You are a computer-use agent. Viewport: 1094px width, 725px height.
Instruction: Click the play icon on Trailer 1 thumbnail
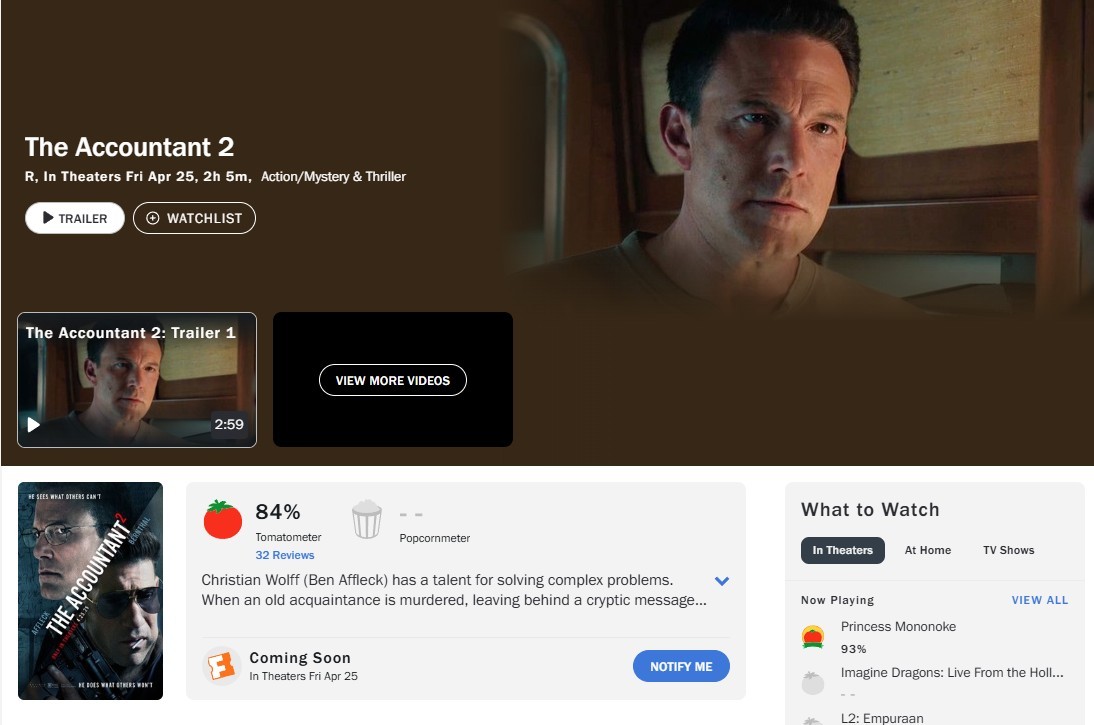(33, 424)
